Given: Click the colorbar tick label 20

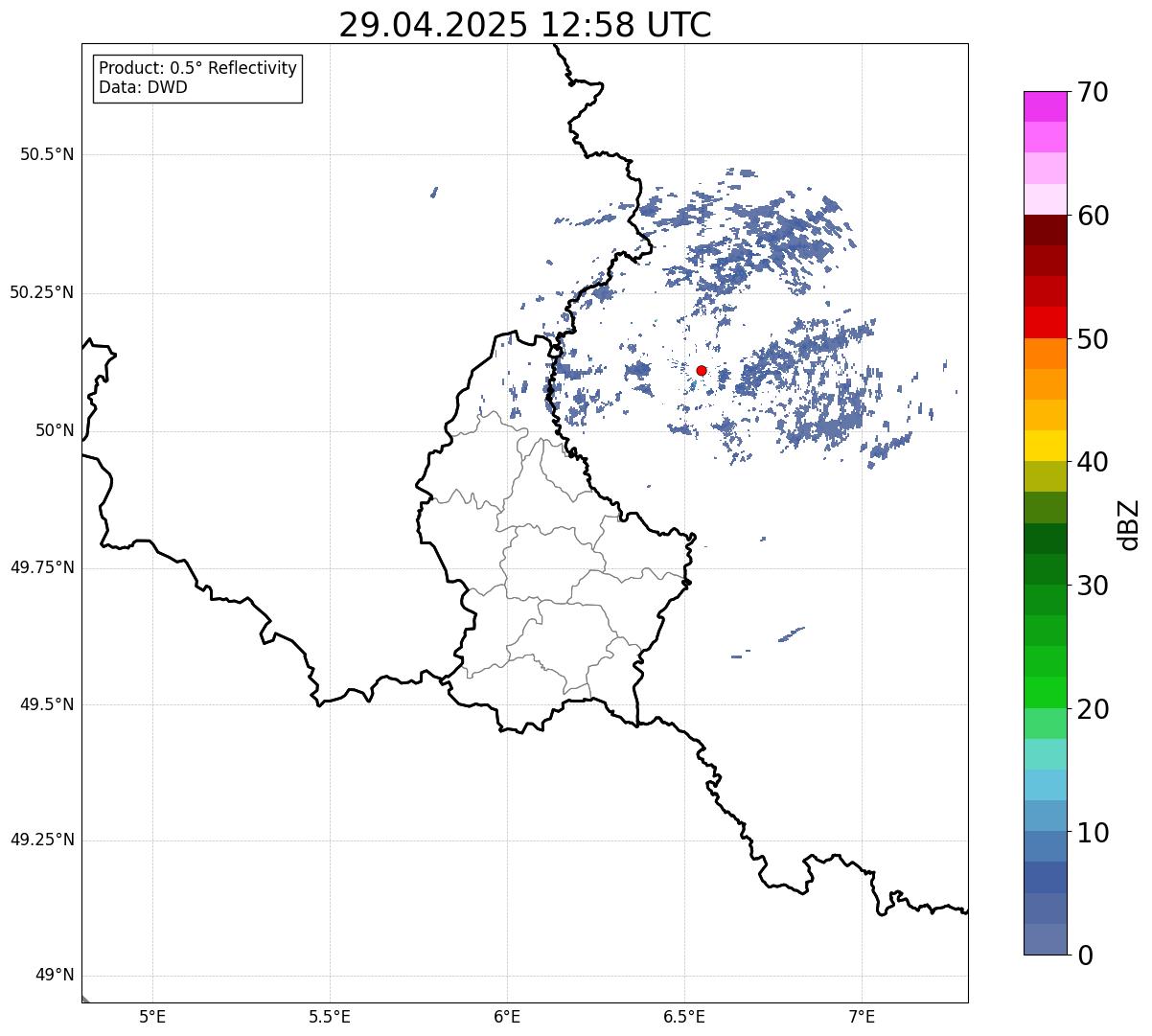Looking at the screenshot, I should click(x=1094, y=709).
